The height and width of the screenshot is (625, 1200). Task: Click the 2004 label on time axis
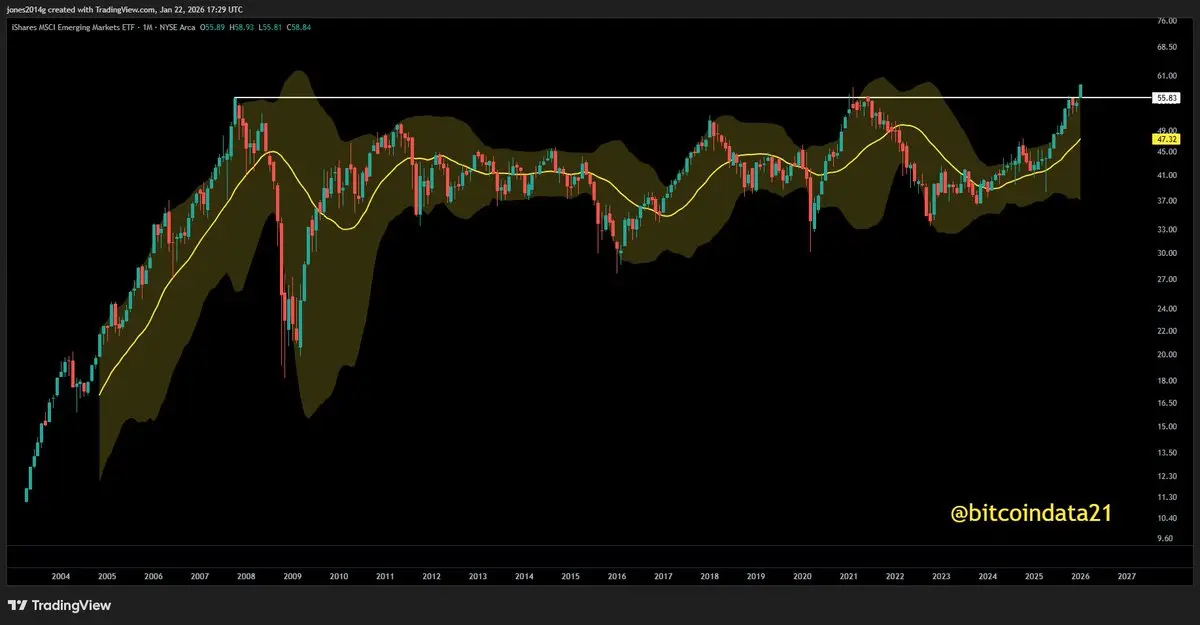pos(60,577)
